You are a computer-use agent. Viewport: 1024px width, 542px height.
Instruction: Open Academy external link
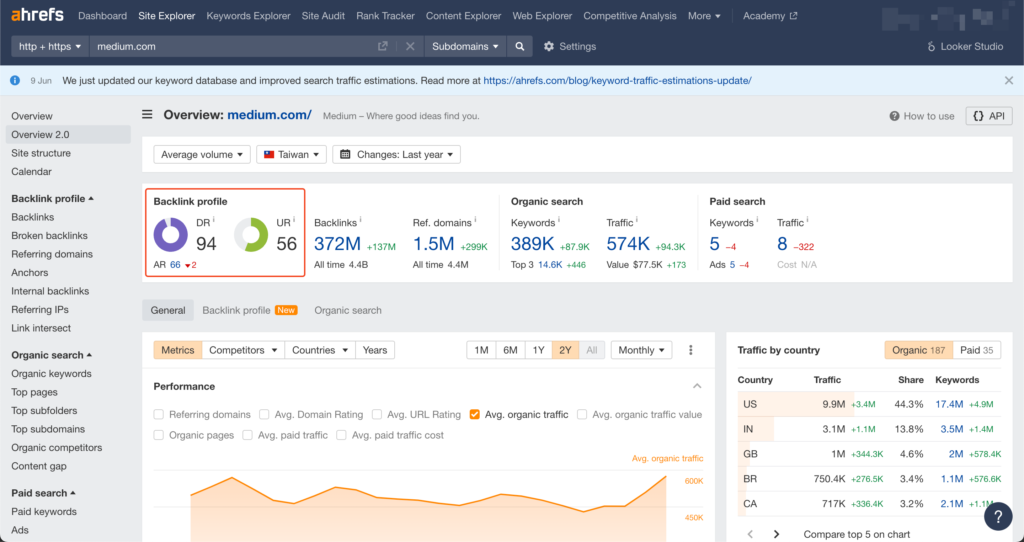(770, 16)
